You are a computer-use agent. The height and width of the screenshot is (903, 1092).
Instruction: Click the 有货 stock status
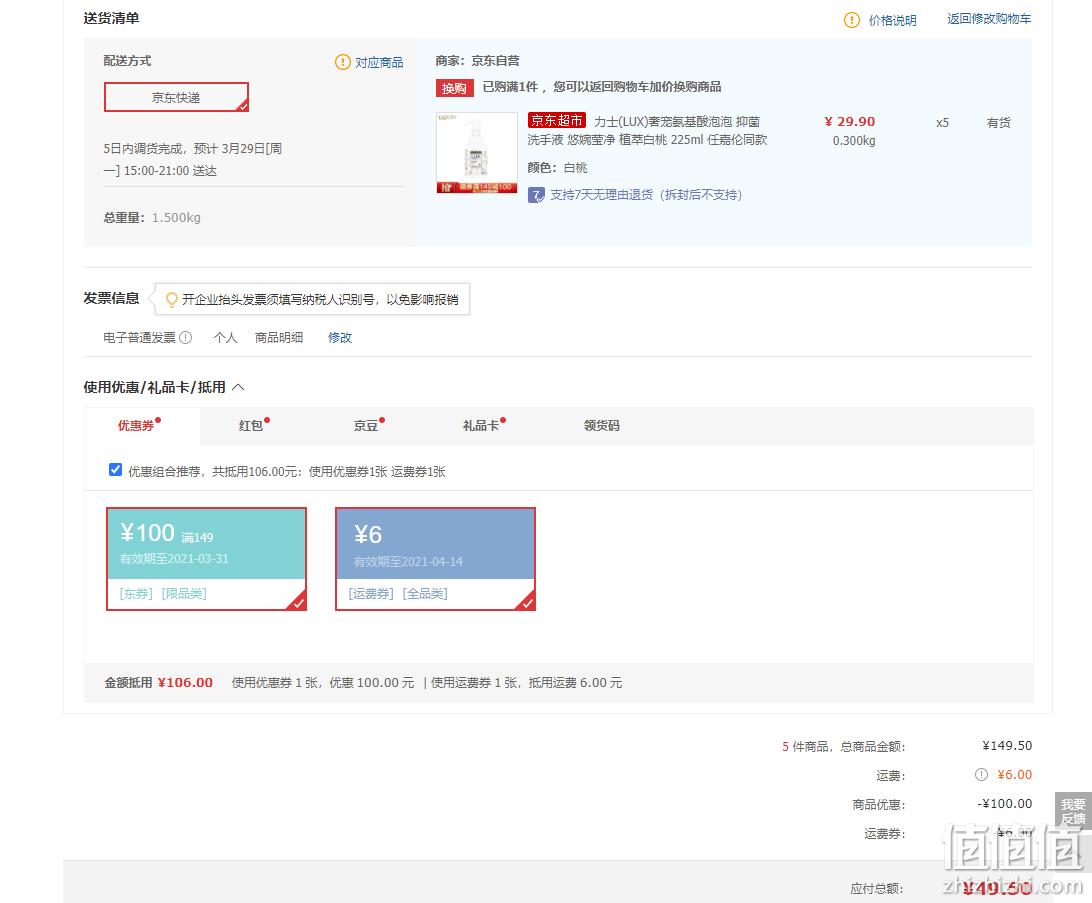click(x=999, y=123)
